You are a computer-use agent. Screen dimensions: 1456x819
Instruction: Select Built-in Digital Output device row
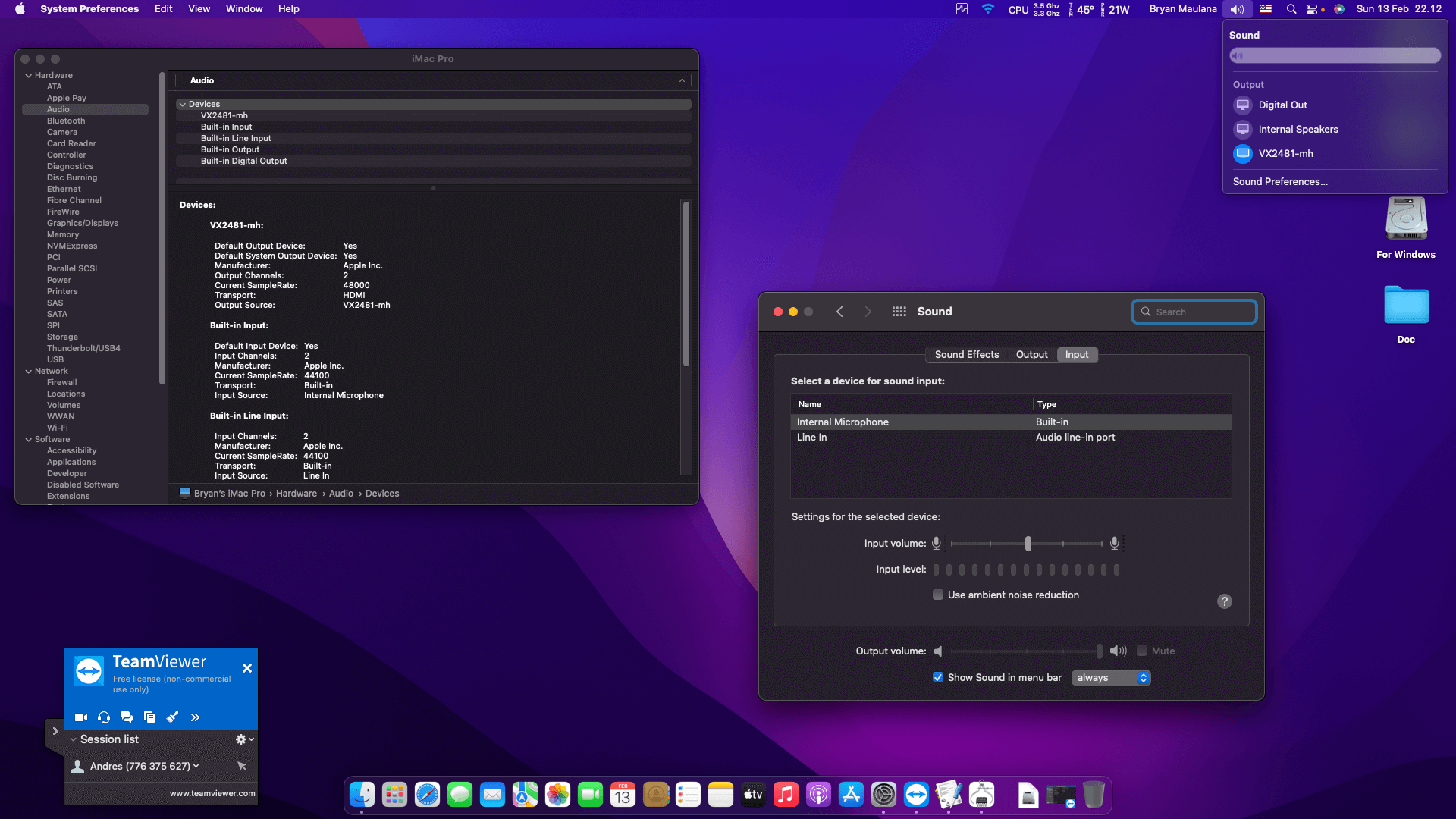(434, 162)
